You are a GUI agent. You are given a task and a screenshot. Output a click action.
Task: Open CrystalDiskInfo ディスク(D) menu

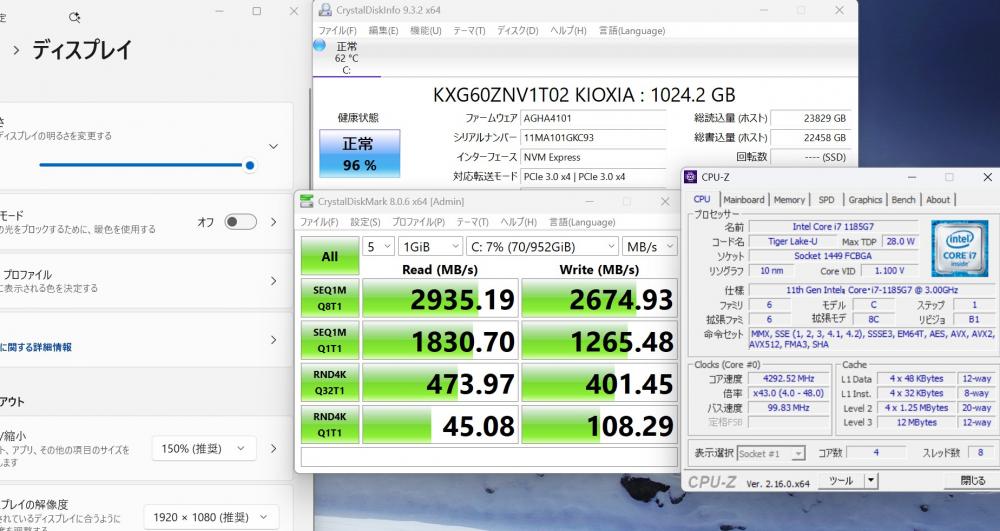coord(517,31)
